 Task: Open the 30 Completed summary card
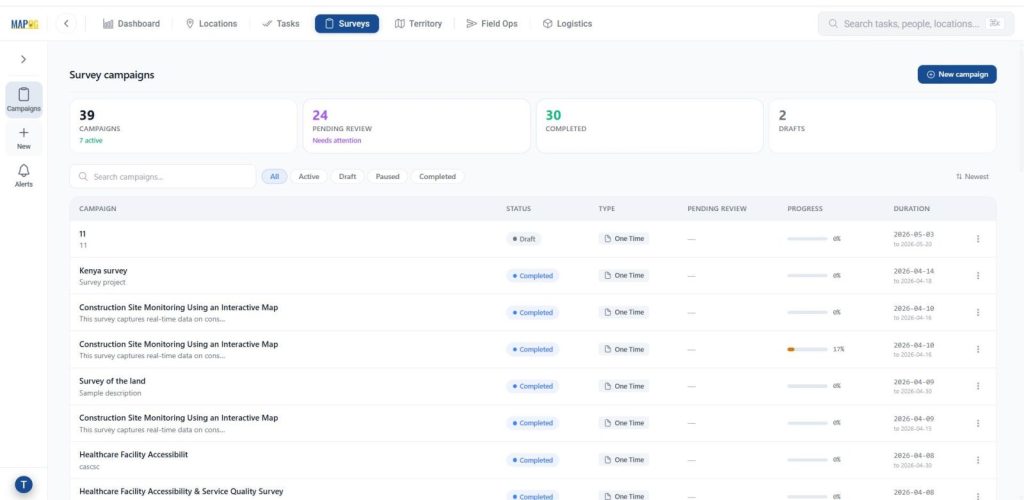point(650,126)
